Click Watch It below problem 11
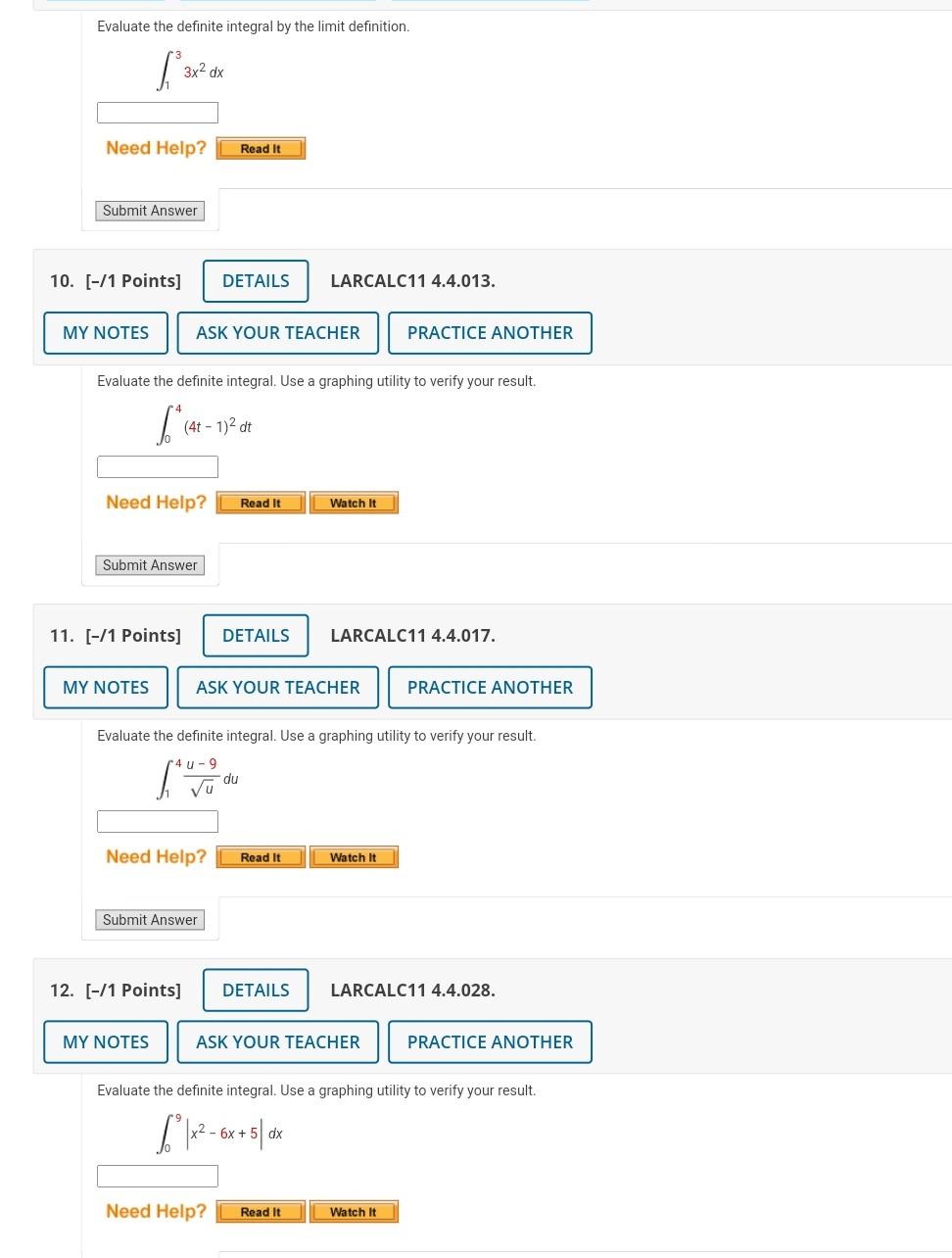Screen dimensions: 952x1258 coord(354,855)
